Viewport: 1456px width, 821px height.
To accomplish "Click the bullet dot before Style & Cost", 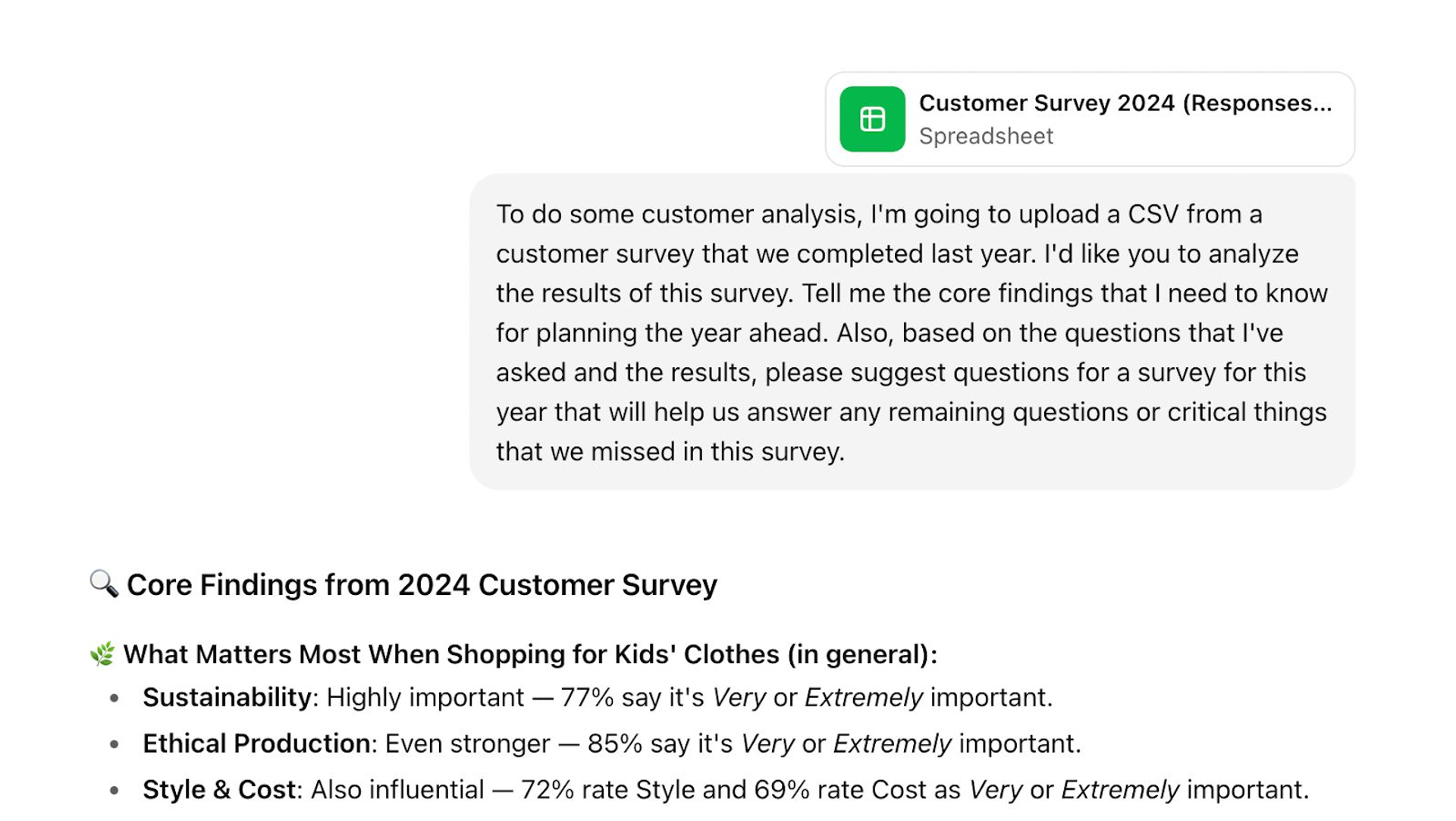I will (115, 791).
